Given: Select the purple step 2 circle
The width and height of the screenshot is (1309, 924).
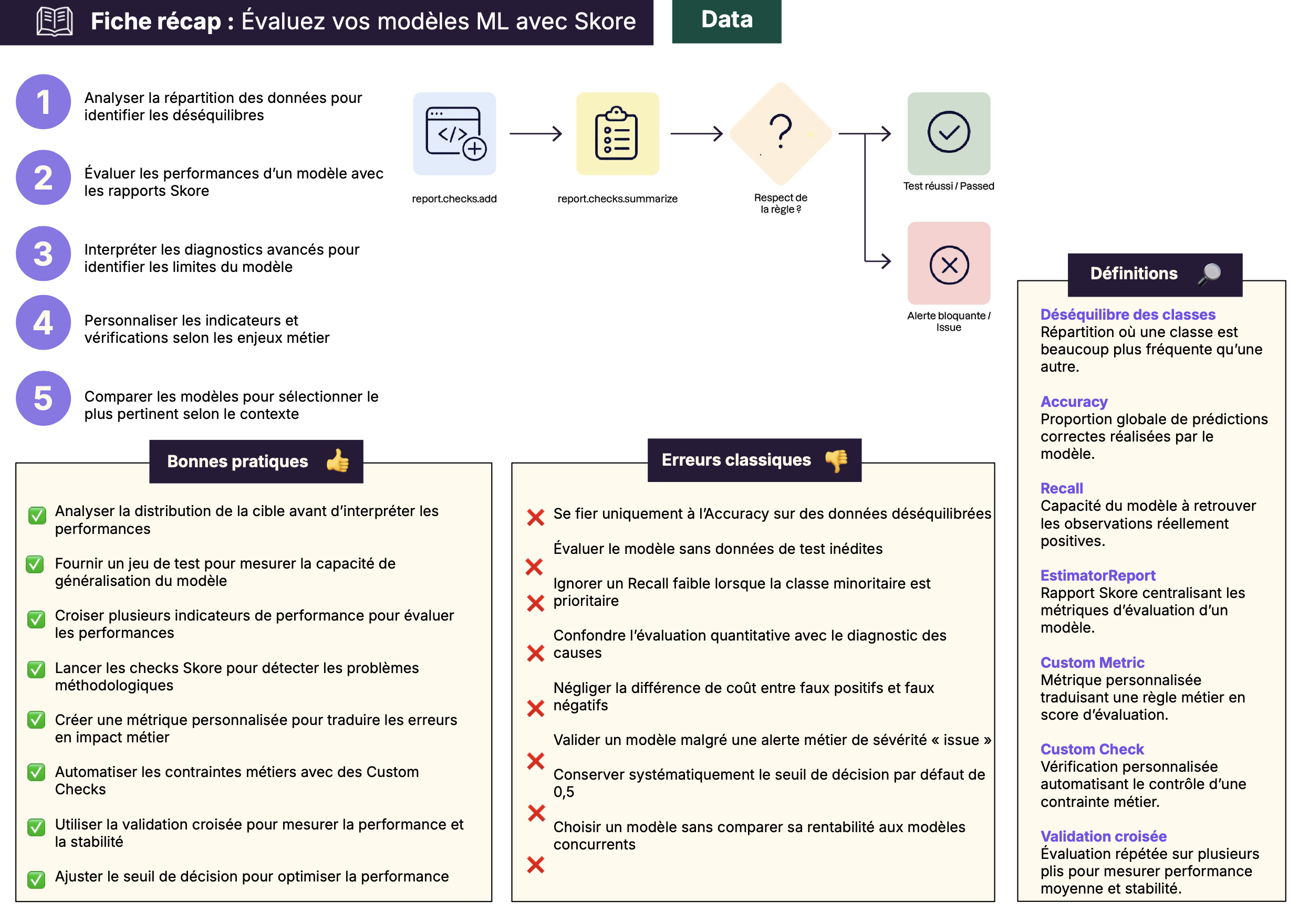Looking at the screenshot, I should point(43,177).
